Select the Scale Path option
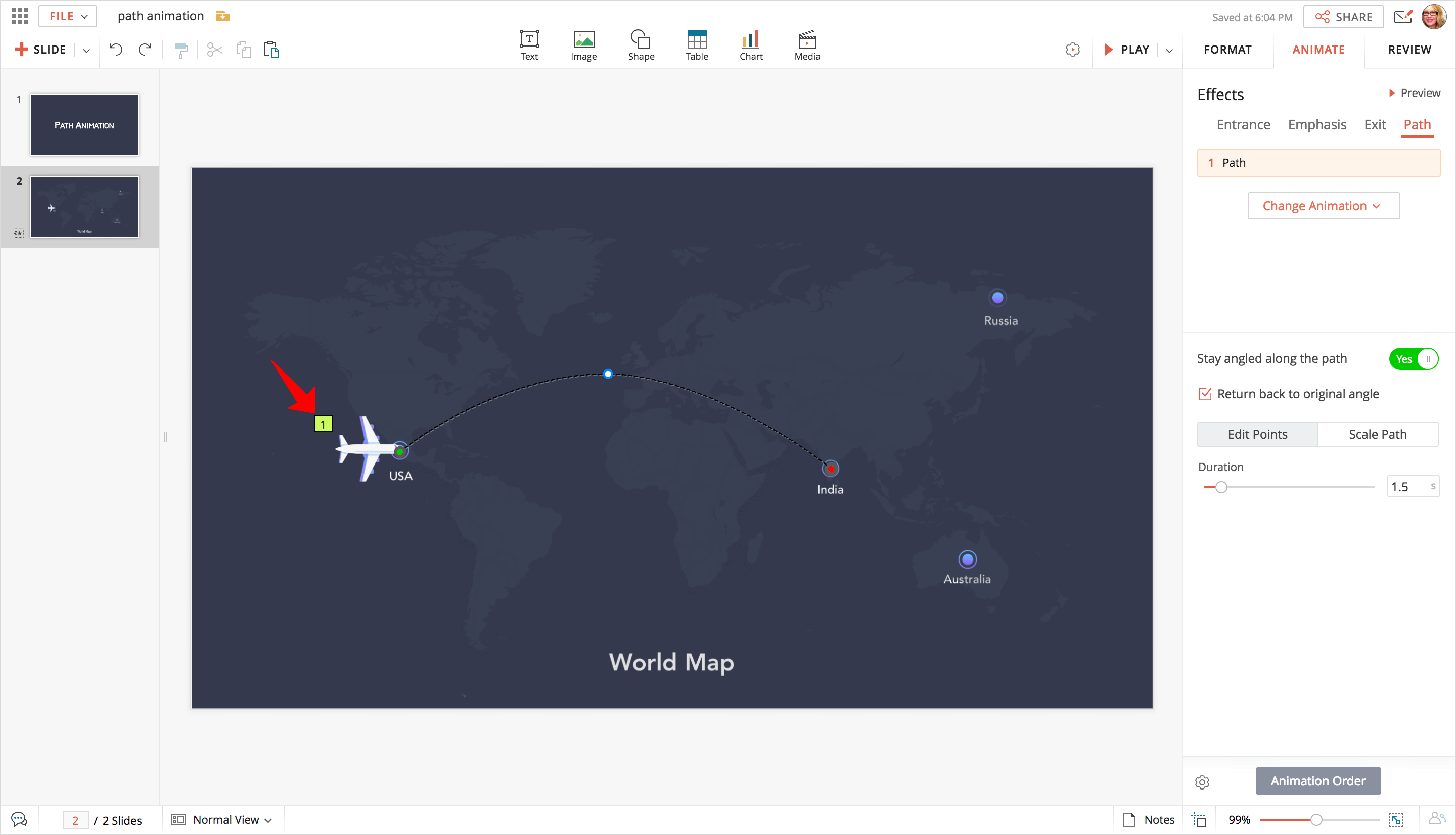This screenshot has height=835, width=1456. [1378, 434]
